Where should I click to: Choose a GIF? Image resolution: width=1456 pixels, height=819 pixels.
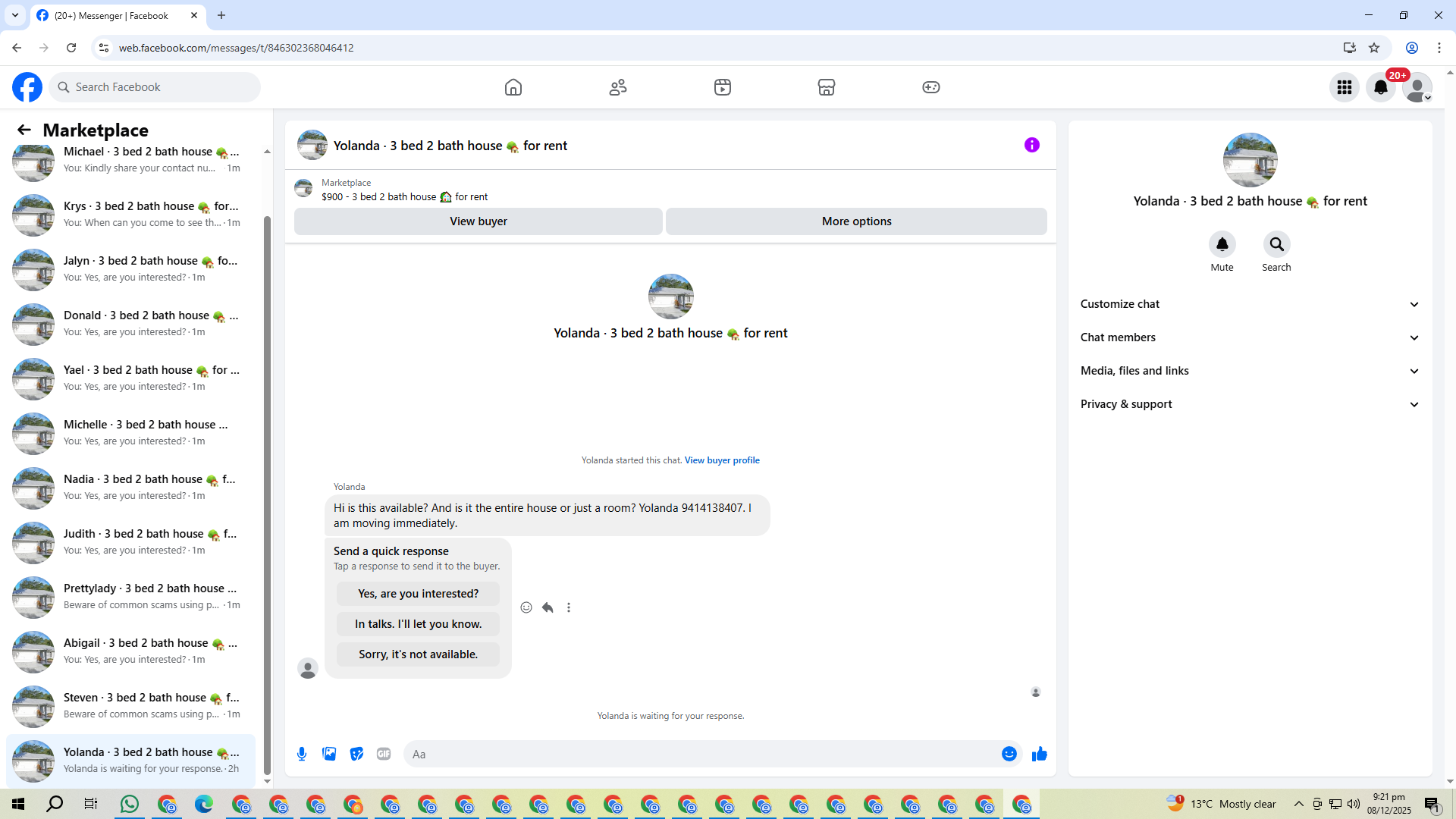click(384, 754)
